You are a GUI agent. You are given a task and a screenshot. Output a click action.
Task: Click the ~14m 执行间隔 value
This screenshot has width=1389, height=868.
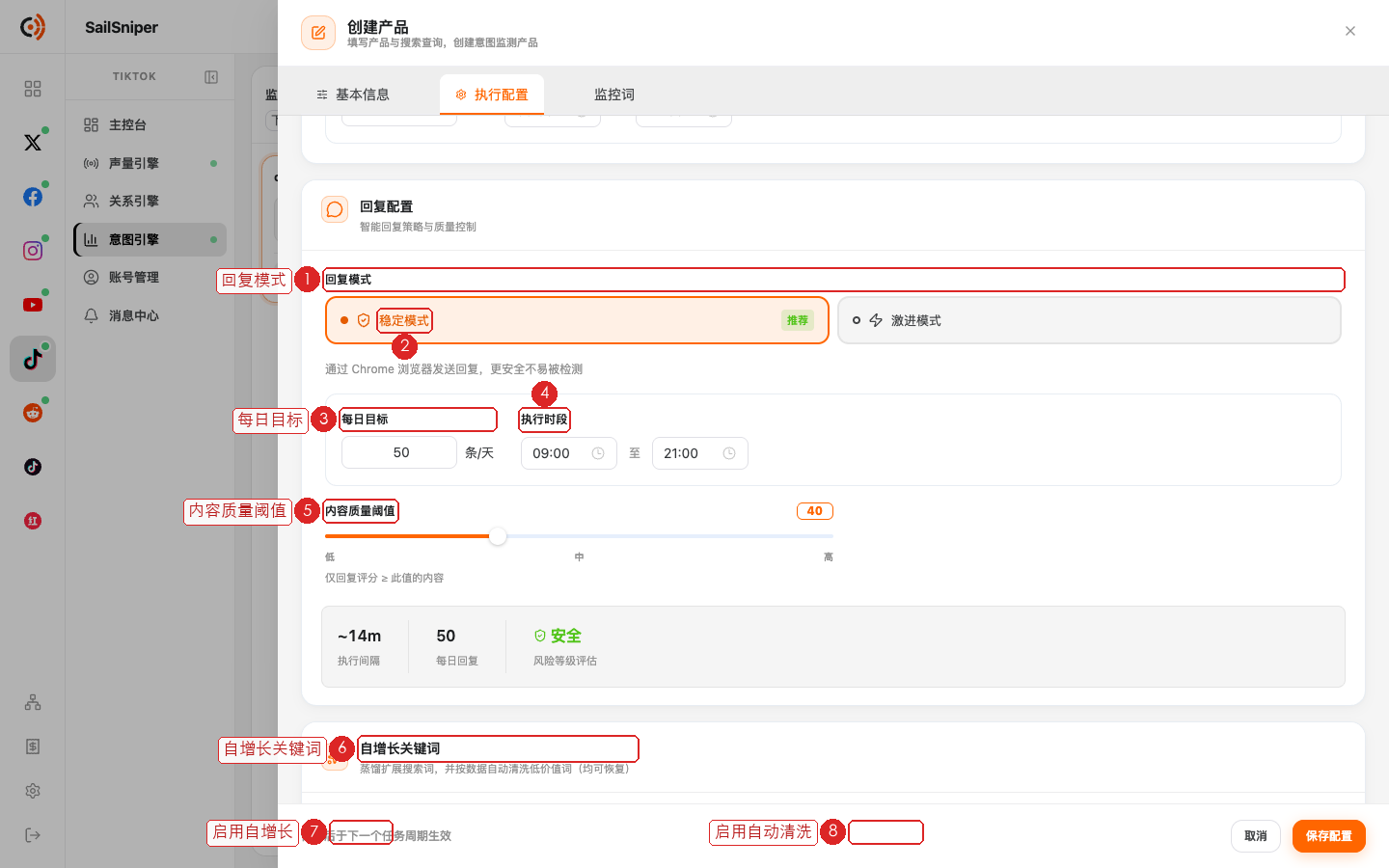tap(359, 636)
